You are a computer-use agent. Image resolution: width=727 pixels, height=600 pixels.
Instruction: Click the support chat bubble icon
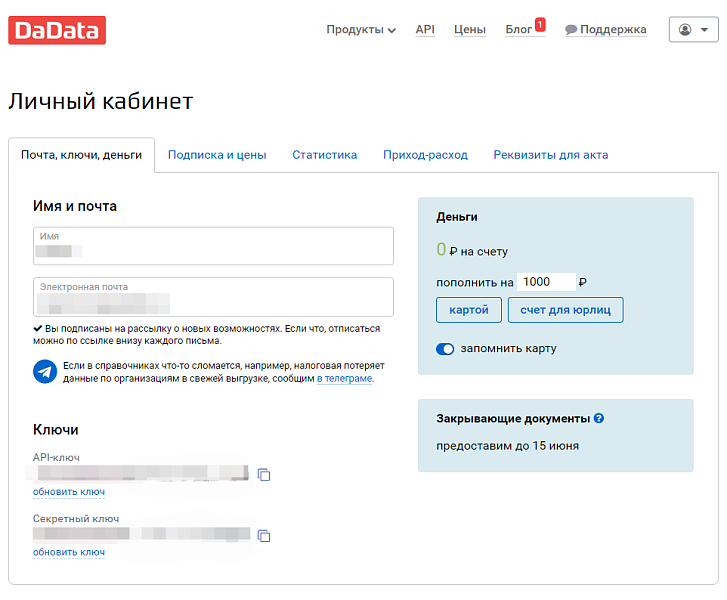pyautogui.click(x=571, y=30)
